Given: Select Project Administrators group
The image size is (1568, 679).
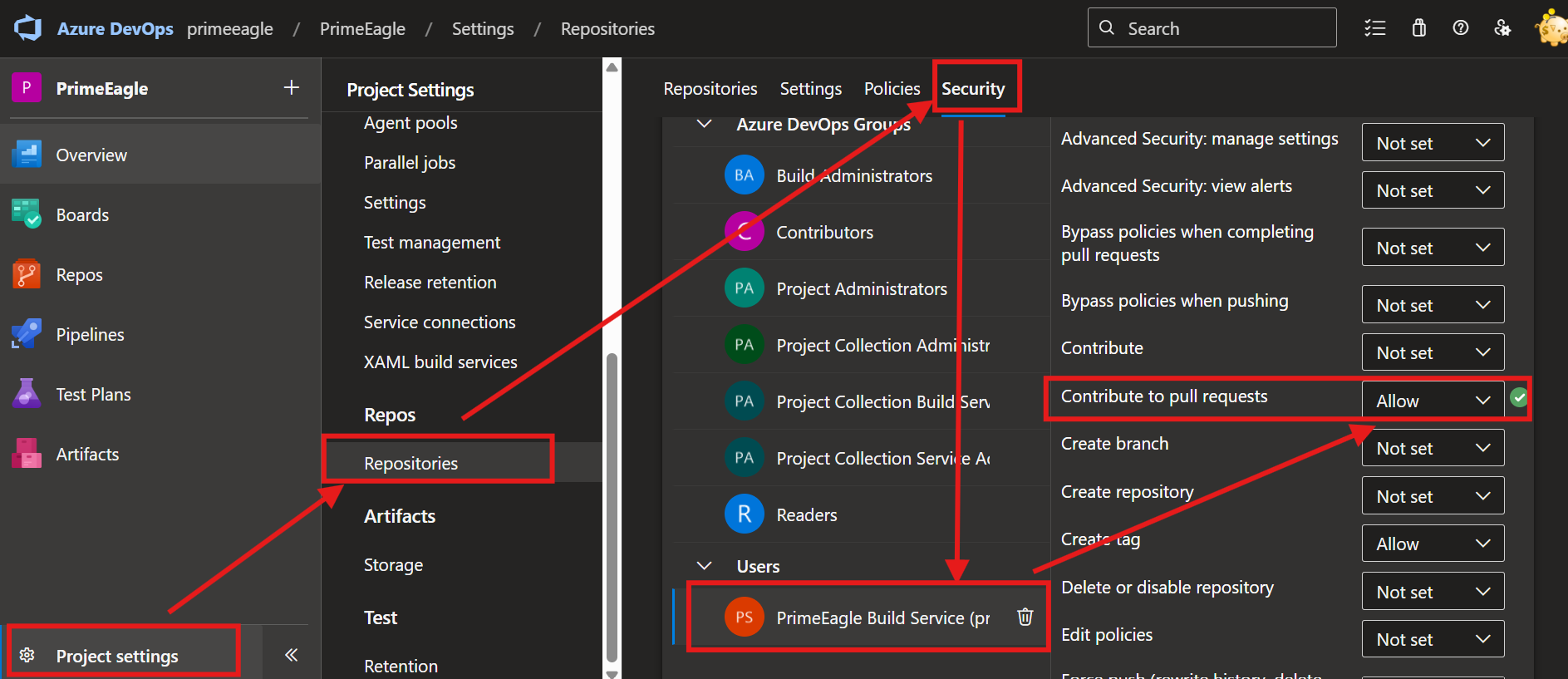Looking at the screenshot, I should tap(861, 288).
